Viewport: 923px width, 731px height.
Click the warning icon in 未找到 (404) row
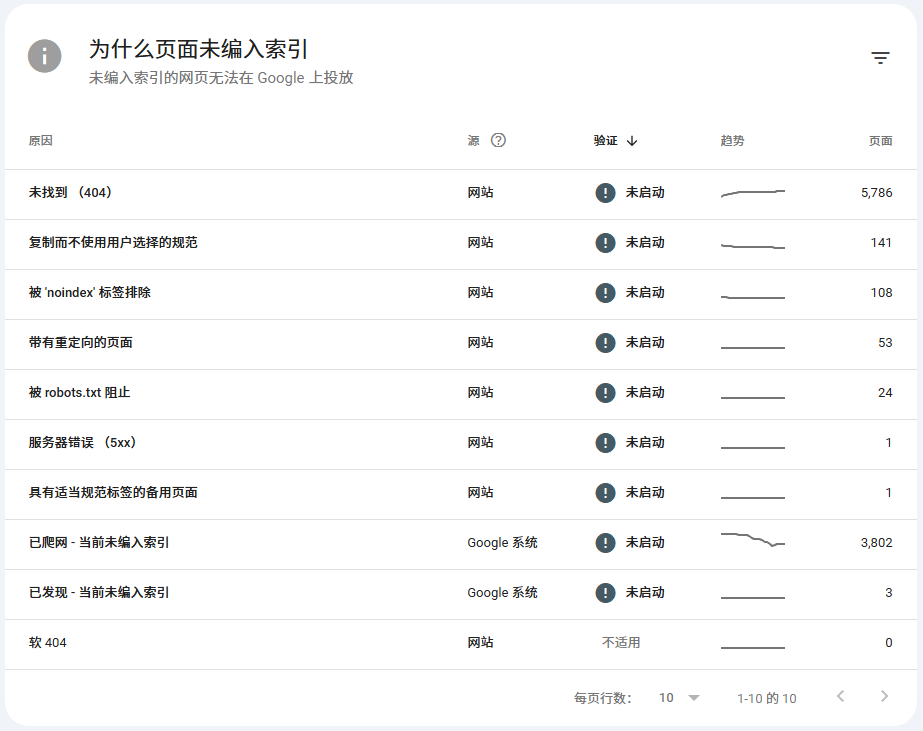pyautogui.click(x=605, y=192)
